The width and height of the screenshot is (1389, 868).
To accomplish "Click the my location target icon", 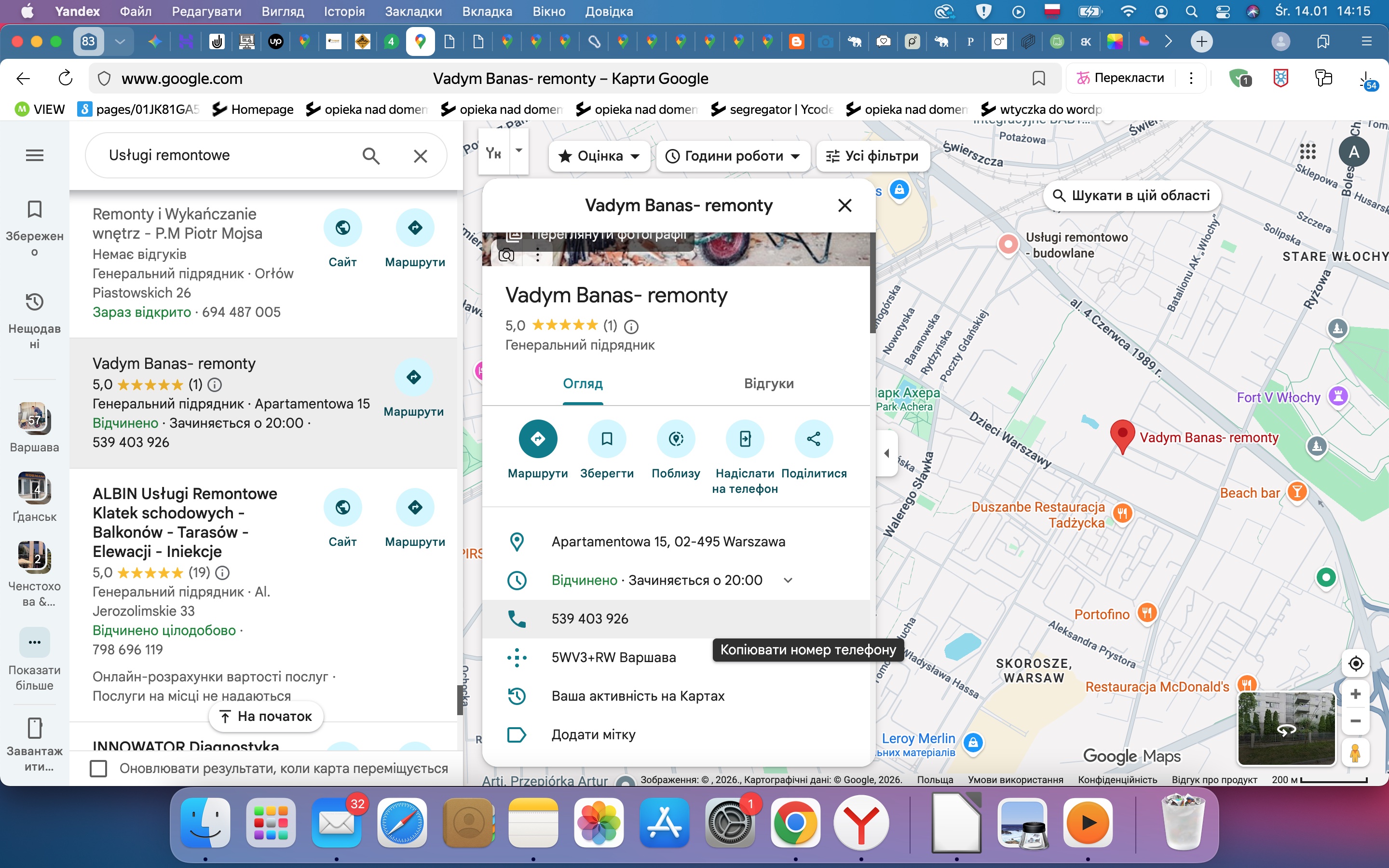I will [1356, 664].
